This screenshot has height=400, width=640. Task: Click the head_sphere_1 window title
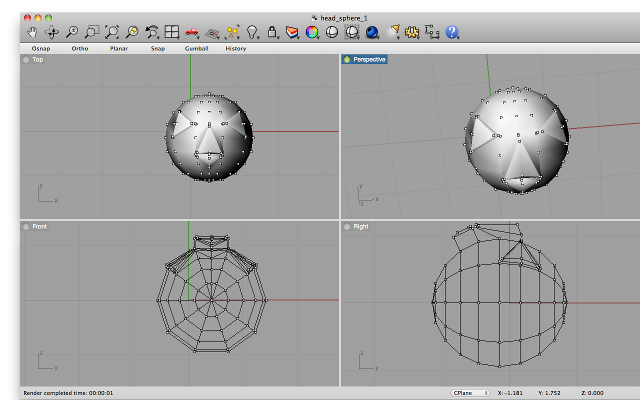click(x=343, y=18)
